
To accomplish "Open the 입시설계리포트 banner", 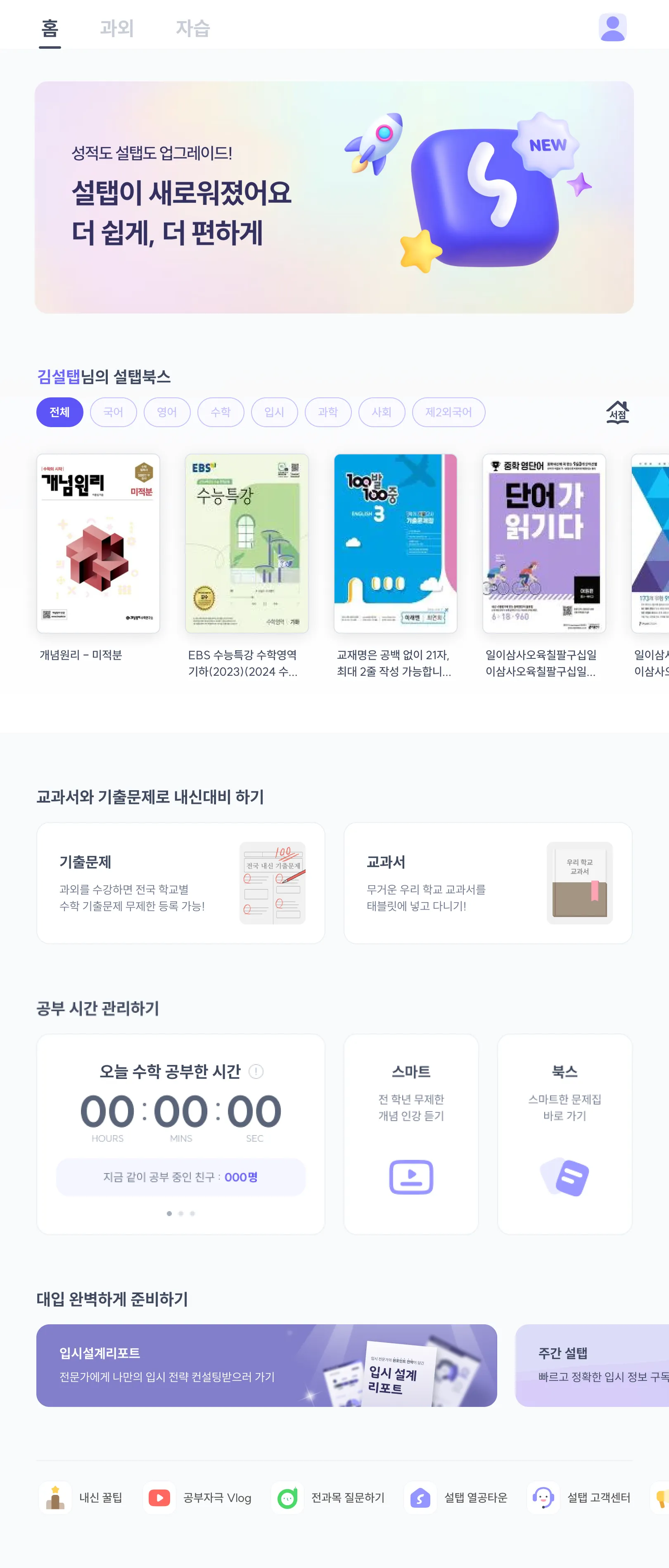I will click(267, 1365).
